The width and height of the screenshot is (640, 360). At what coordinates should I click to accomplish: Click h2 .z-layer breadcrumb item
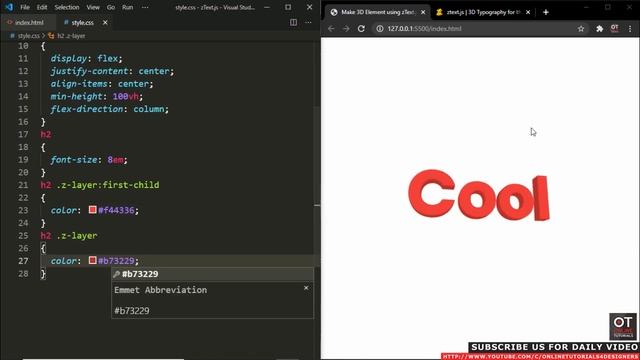pyautogui.click(x=71, y=36)
